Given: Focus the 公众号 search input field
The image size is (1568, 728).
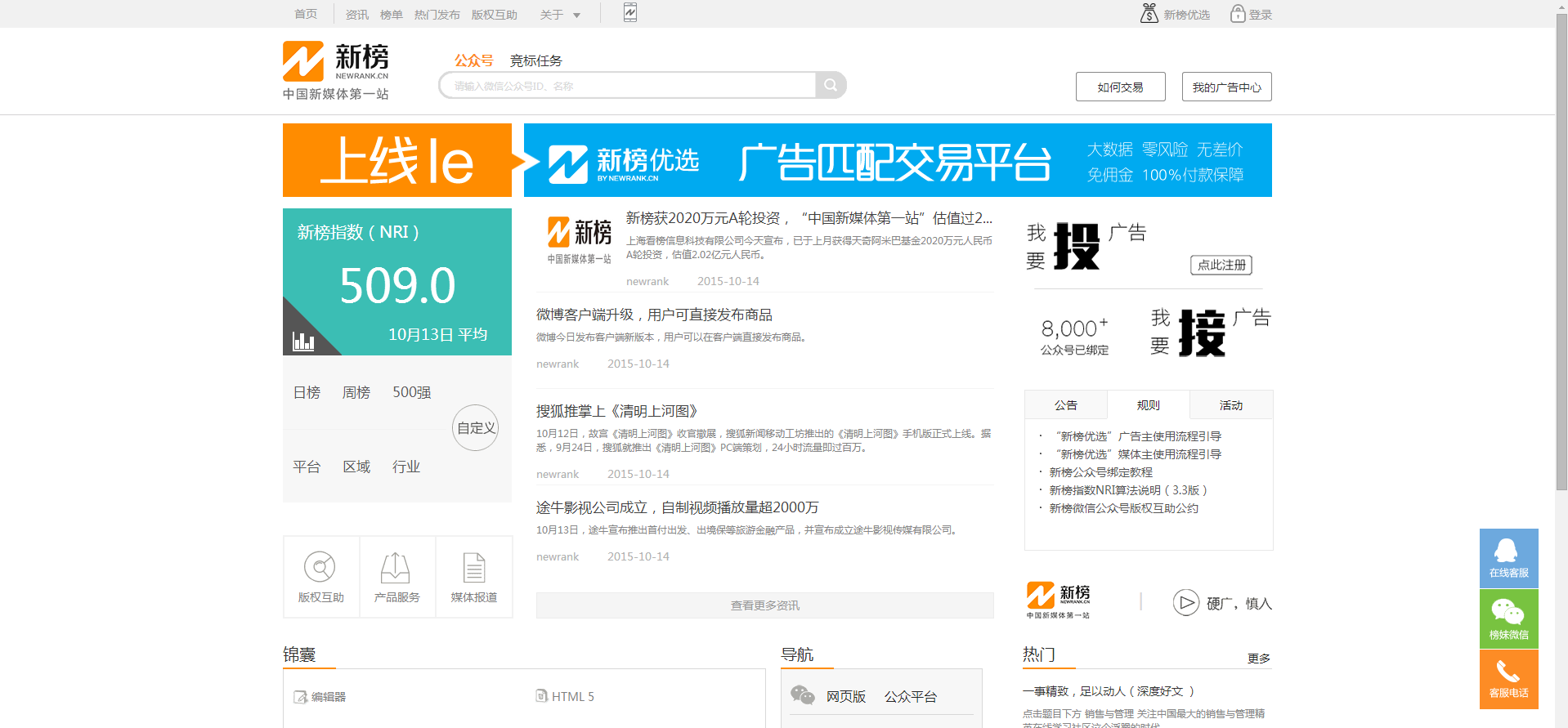Looking at the screenshot, I should (628, 85).
